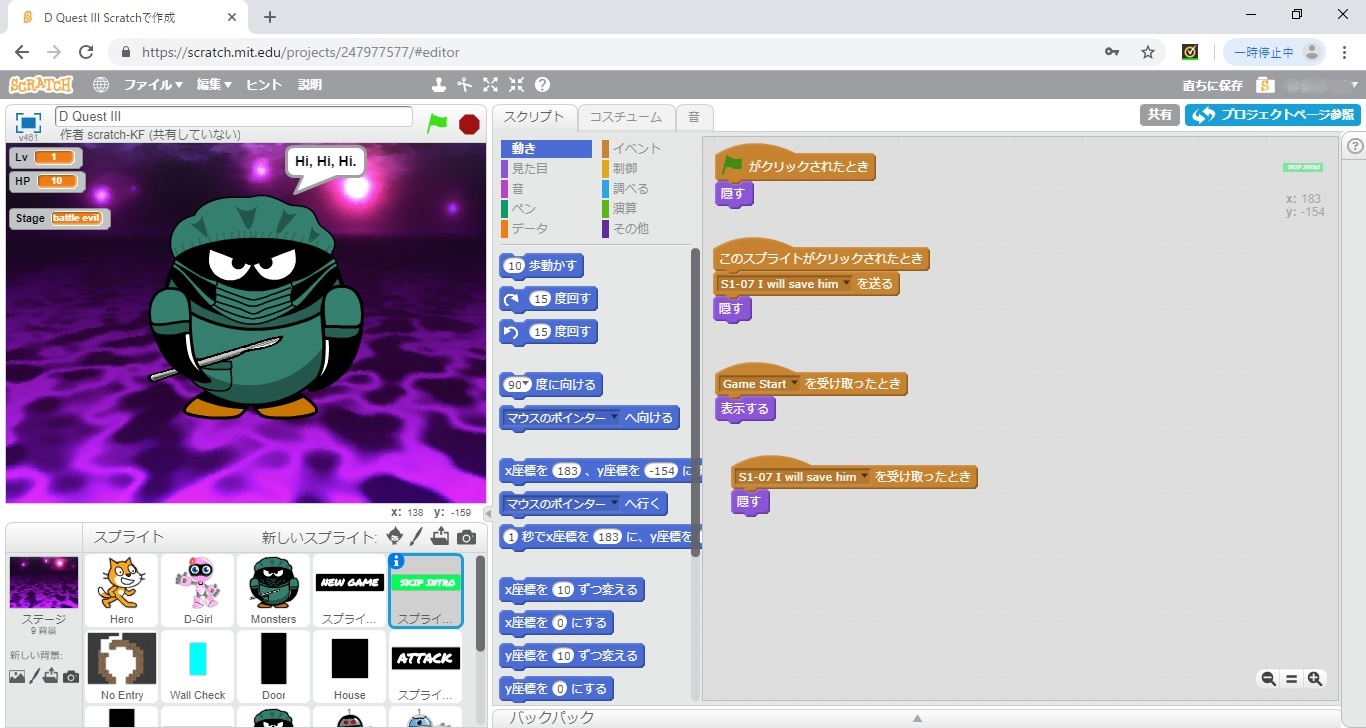Open dropdown in マウスのポインターへ行く block
Image resolution: width=1366 pixels, height=728 pixels.
[615, 504]
